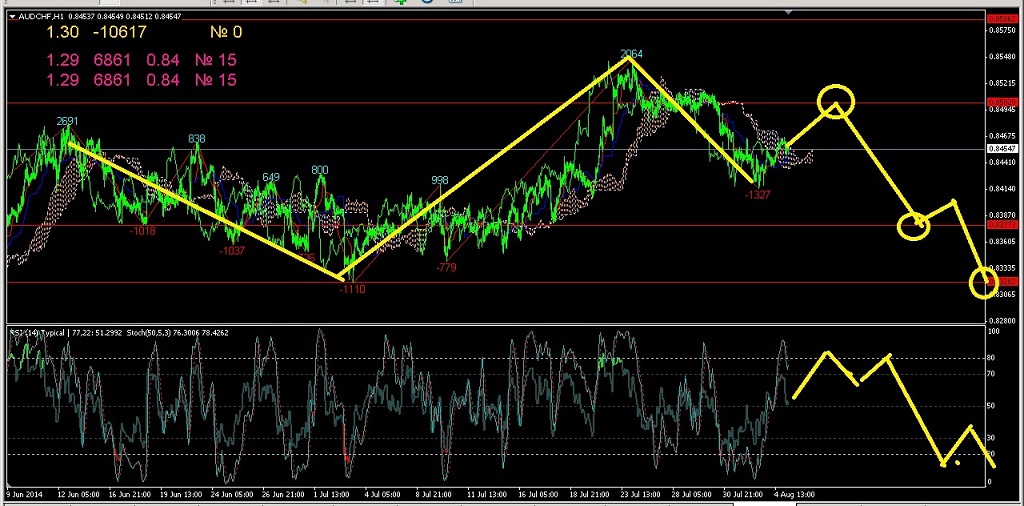The height and width of the screenshot is (506, 1024).
Task: Select the red 0.83773 price level tag
Action: coord(1000,225)
